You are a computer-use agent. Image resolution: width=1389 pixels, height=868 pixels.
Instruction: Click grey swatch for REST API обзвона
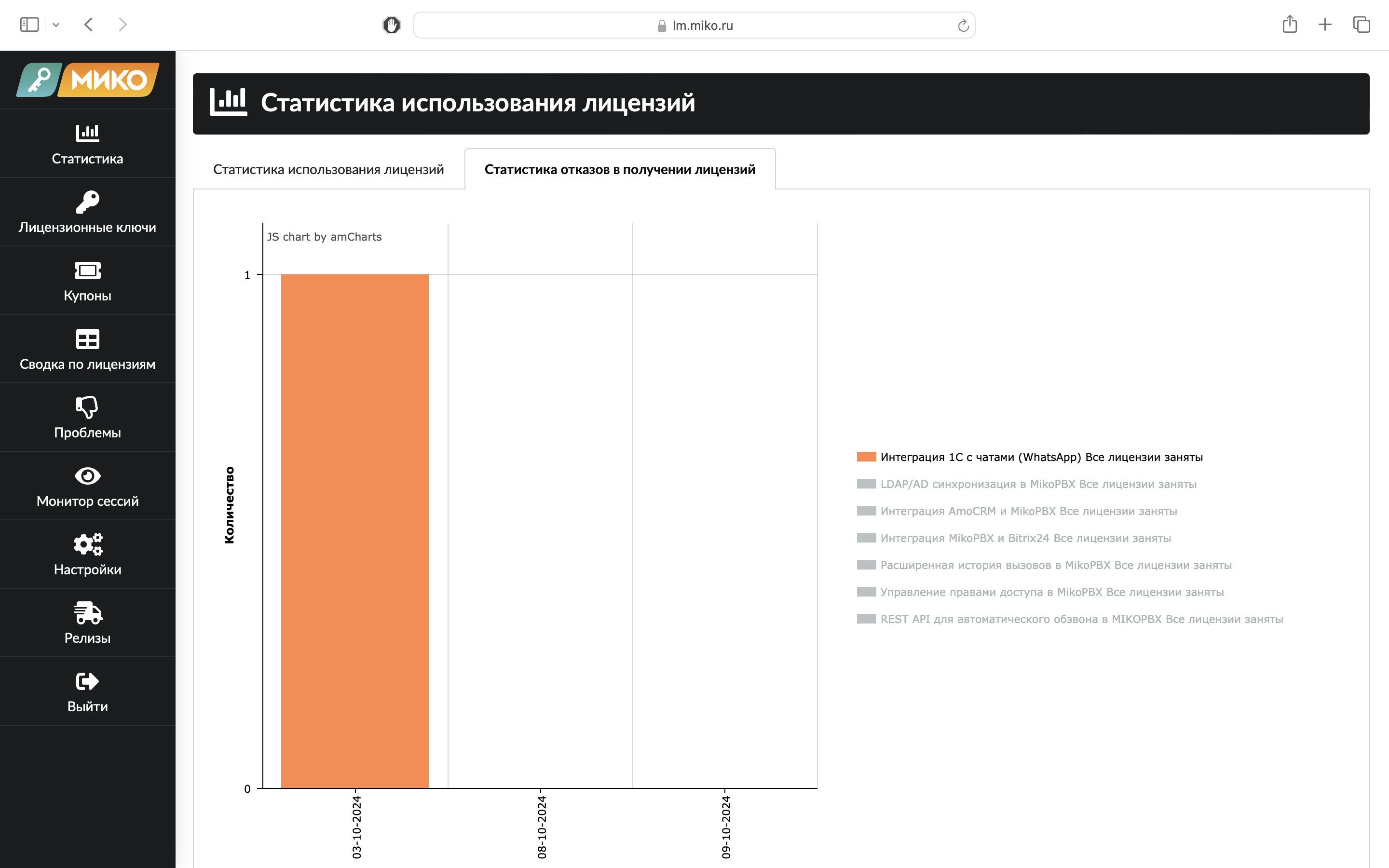click(x=866, y=619)
